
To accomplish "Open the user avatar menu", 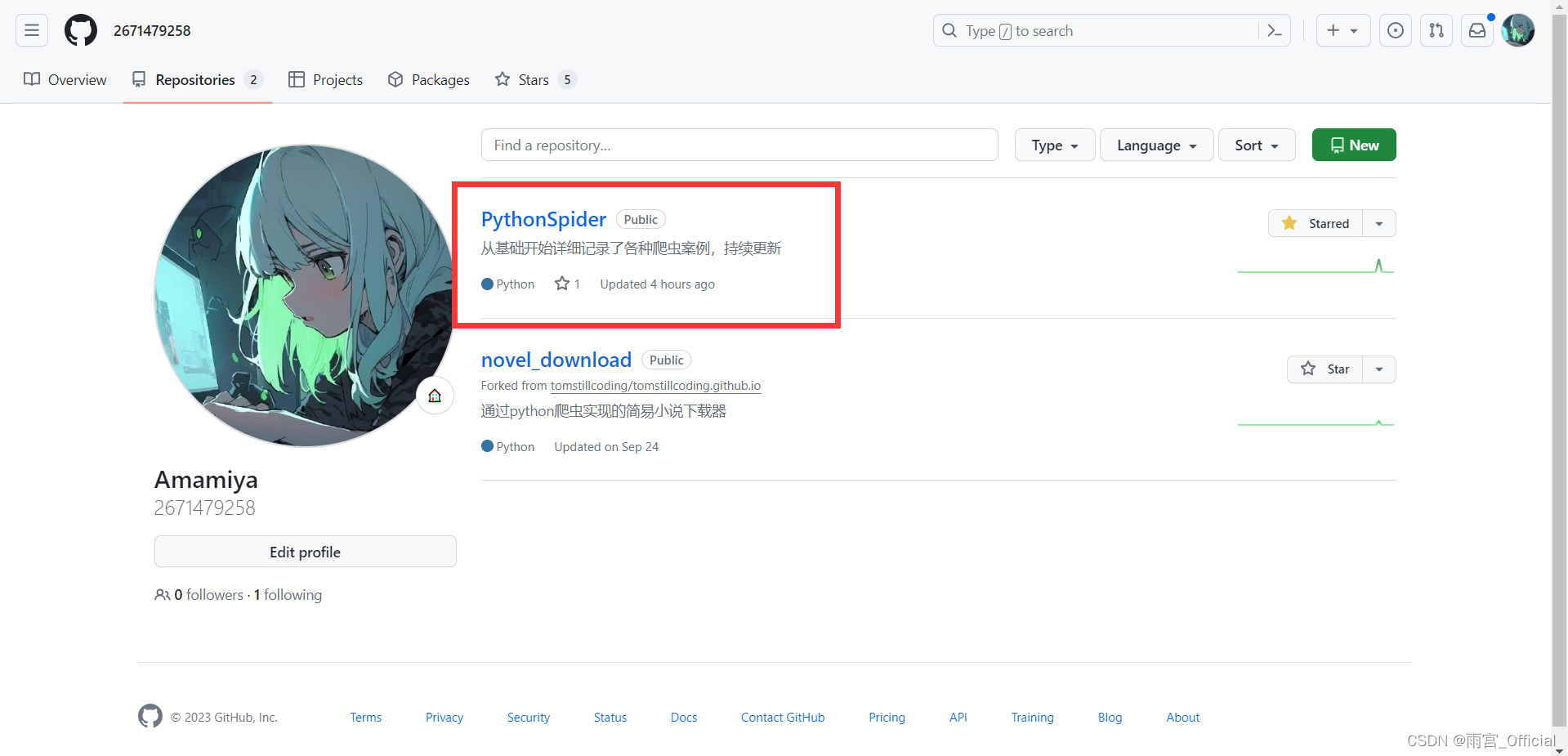I will 1518,30.
